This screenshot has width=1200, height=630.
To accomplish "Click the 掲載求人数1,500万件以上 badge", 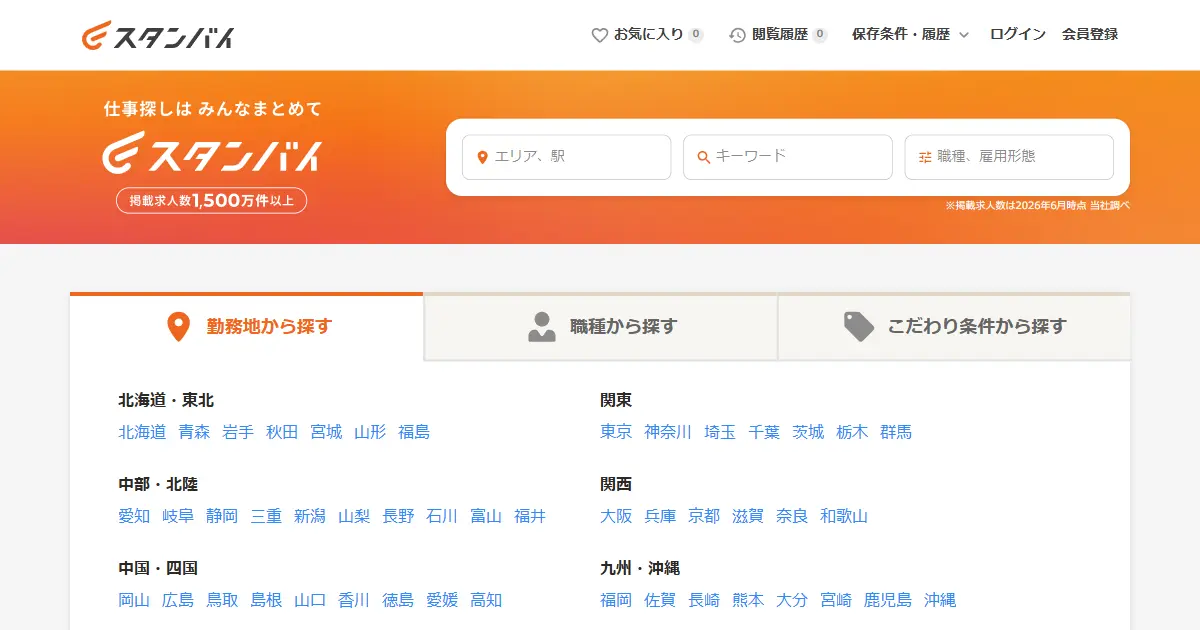I will (212, 200).
